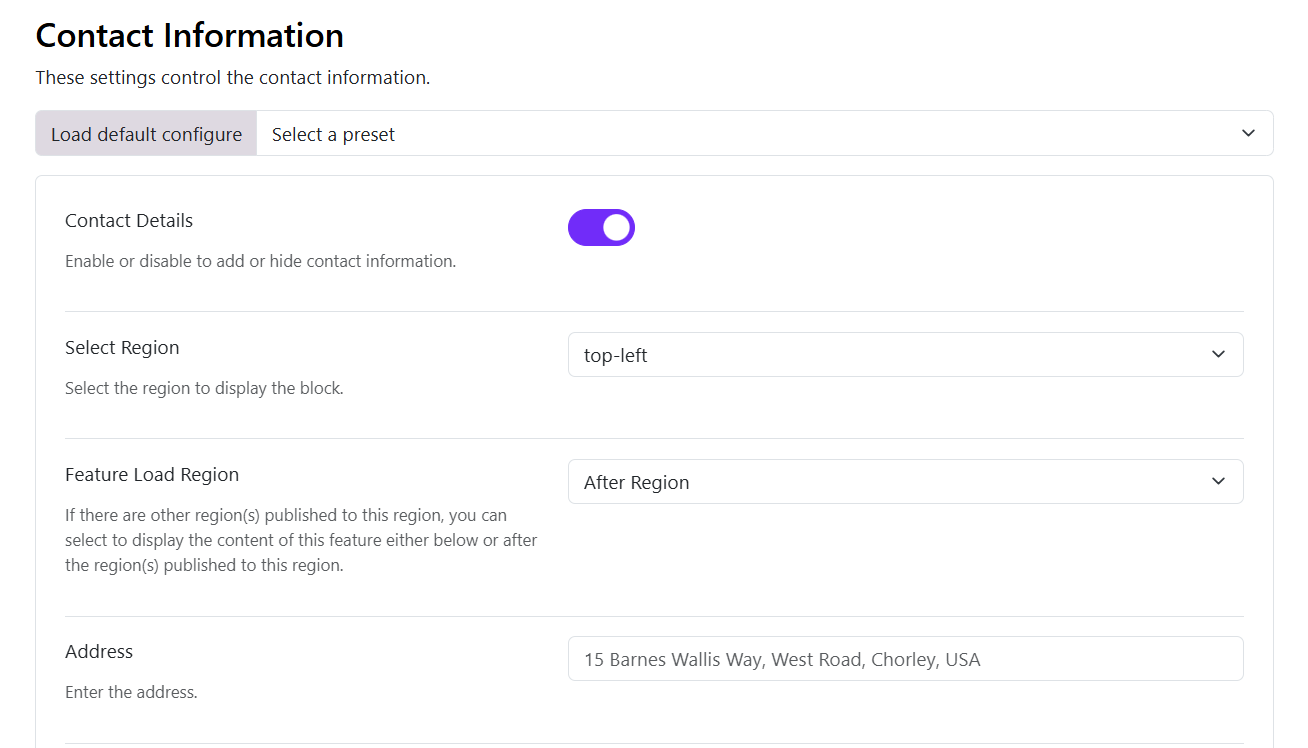Screen dimensions: 1308x748
Task: Click the Feature Load Region label
Action: click(x=152, y=474)
